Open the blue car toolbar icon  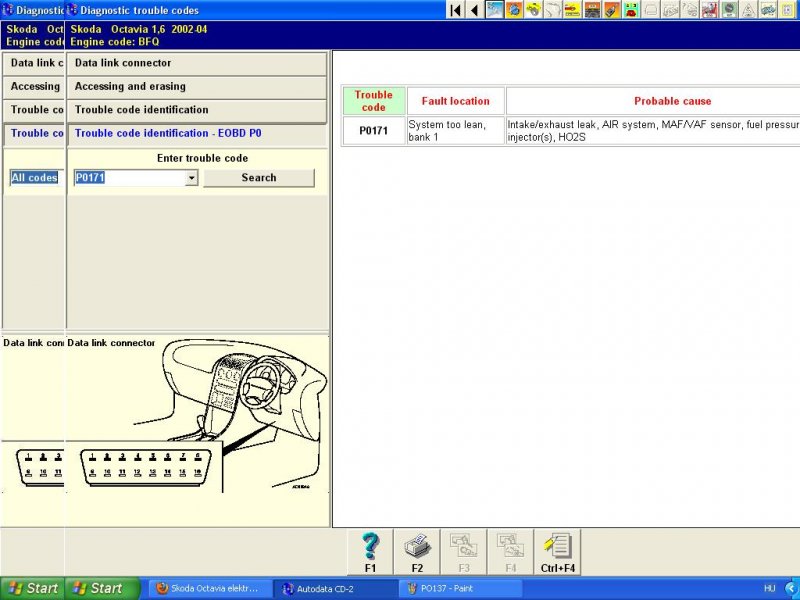[768, 10]
